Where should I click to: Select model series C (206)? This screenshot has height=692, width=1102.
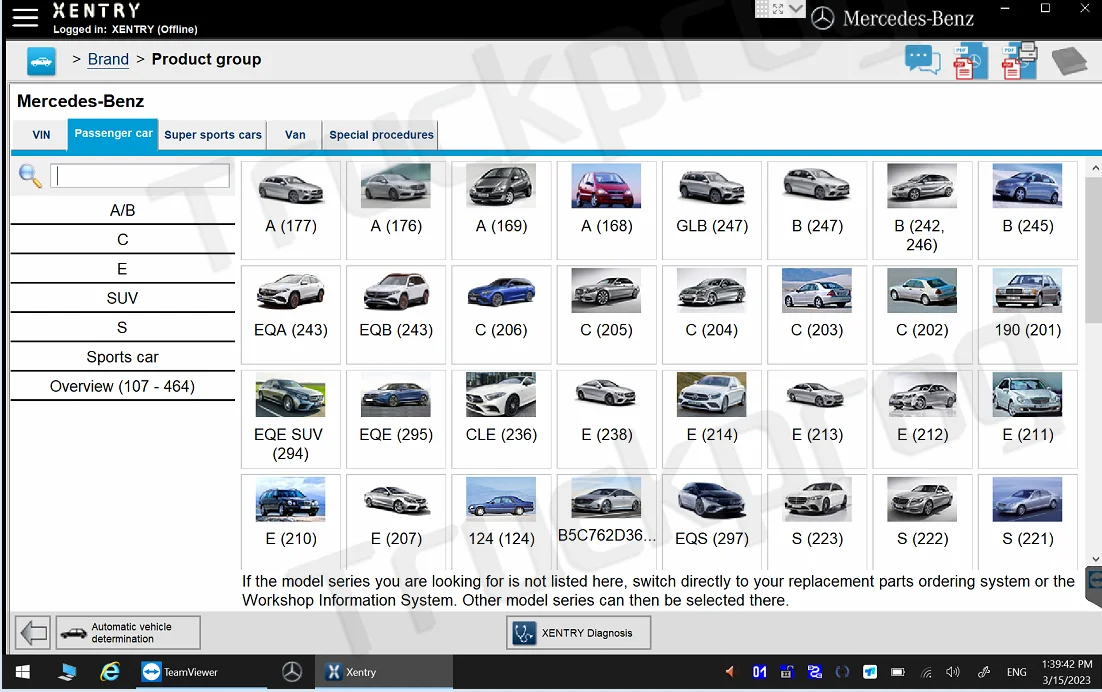pos(501,314)
